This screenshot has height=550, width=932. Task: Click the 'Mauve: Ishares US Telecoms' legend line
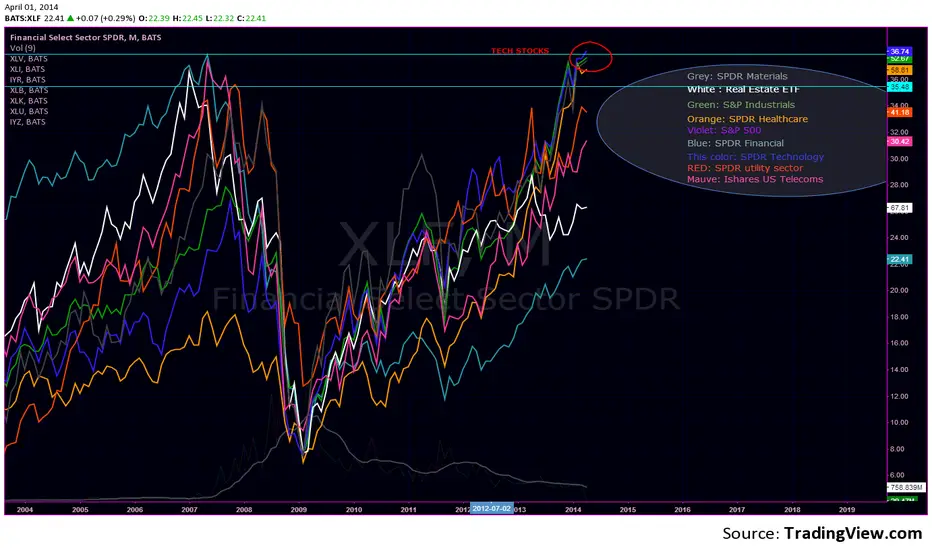click(755, 179)
